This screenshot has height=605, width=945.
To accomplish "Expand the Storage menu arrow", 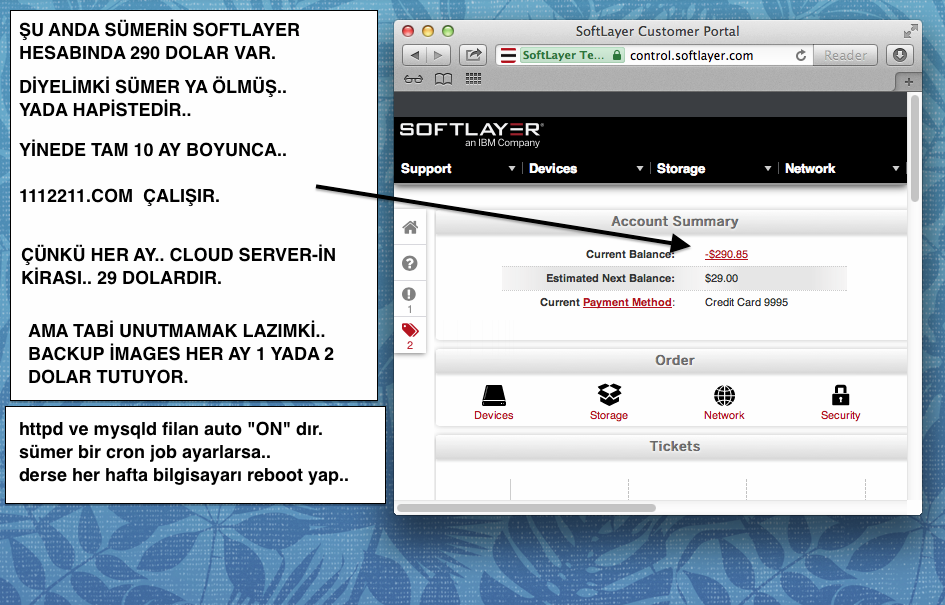I will [x=767, y=169].
